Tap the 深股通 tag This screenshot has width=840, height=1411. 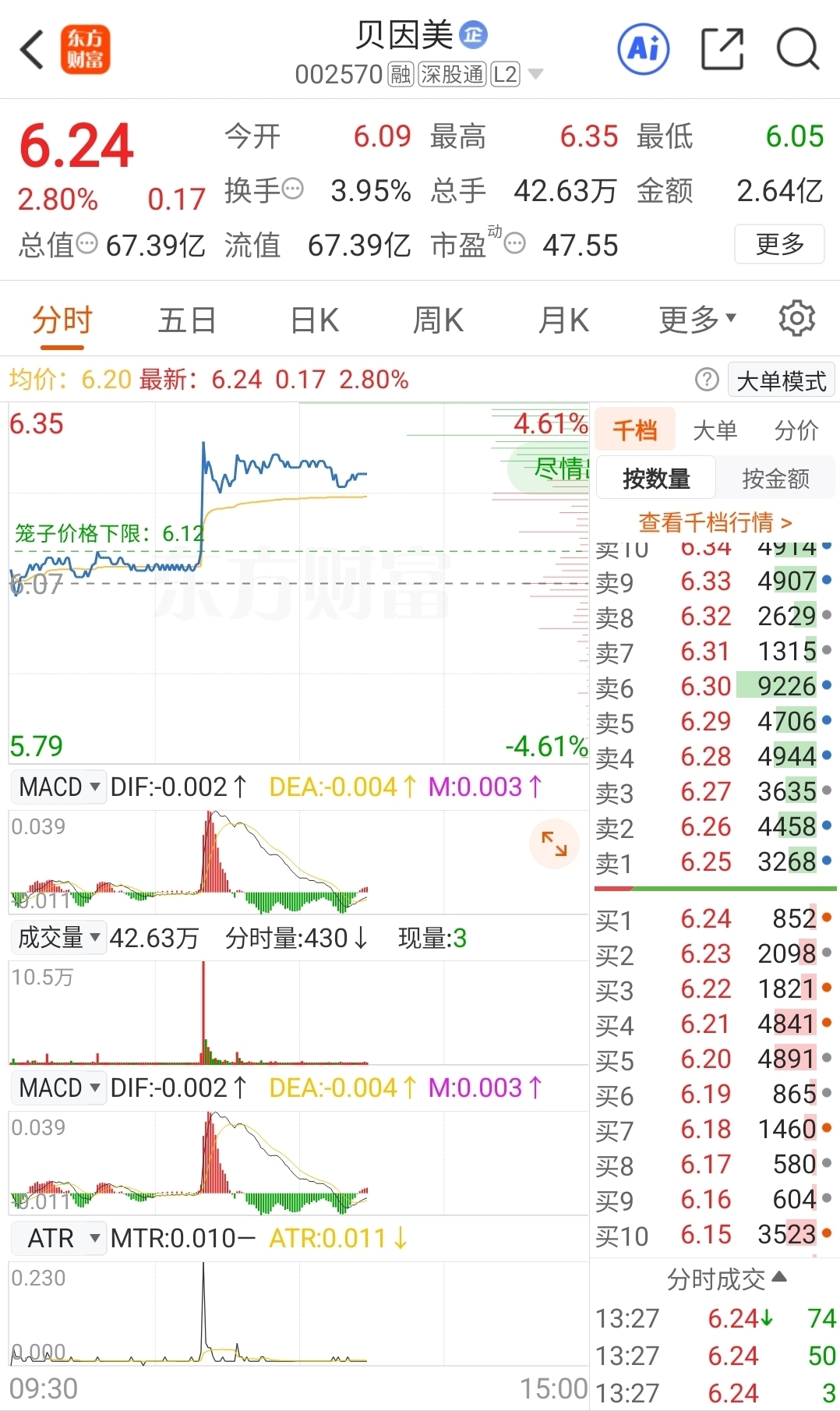452,75
